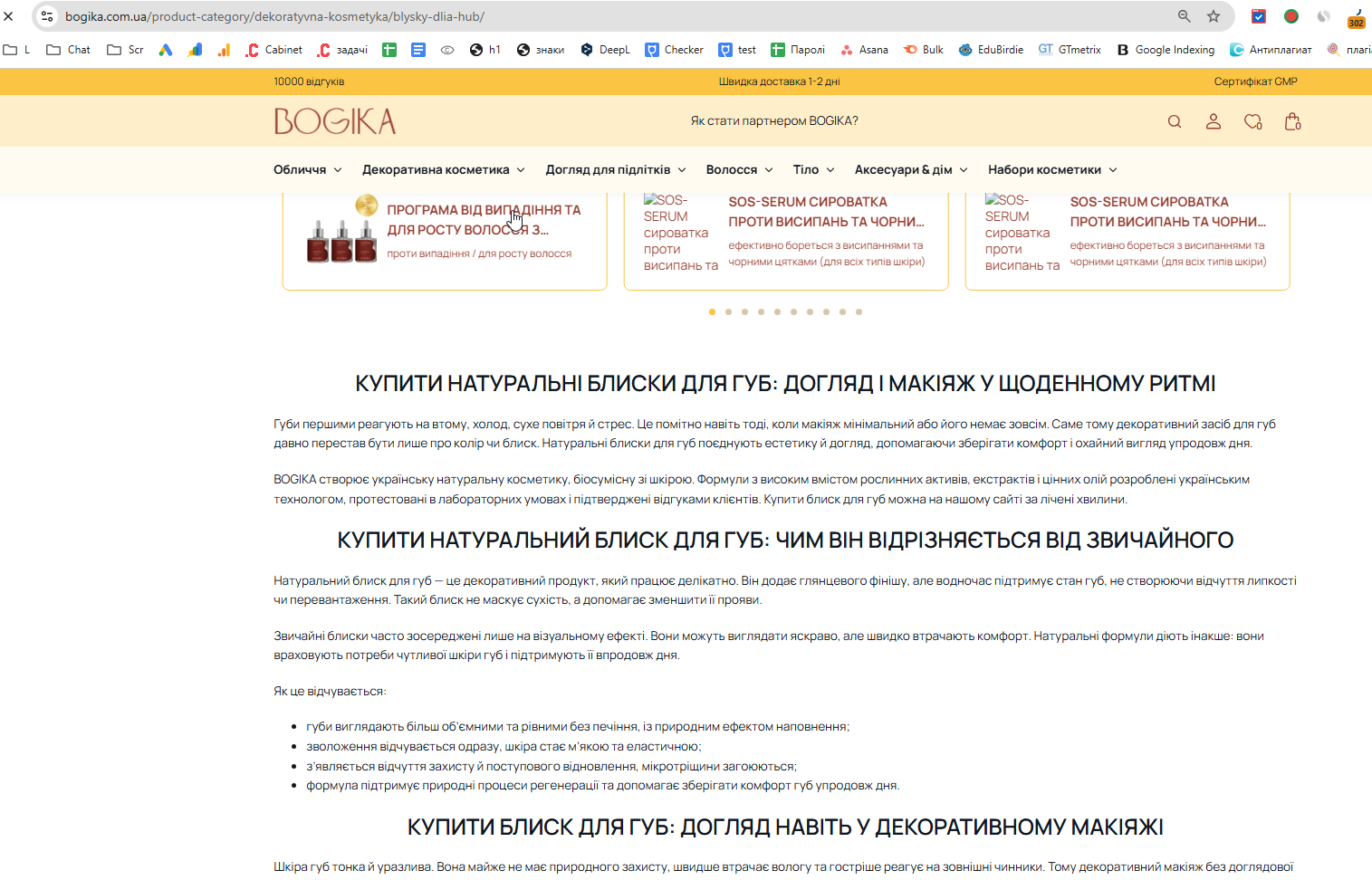The image size is (1372, 880).
Task: Expand the Аксесуари & дім menu
Action: 911,169
